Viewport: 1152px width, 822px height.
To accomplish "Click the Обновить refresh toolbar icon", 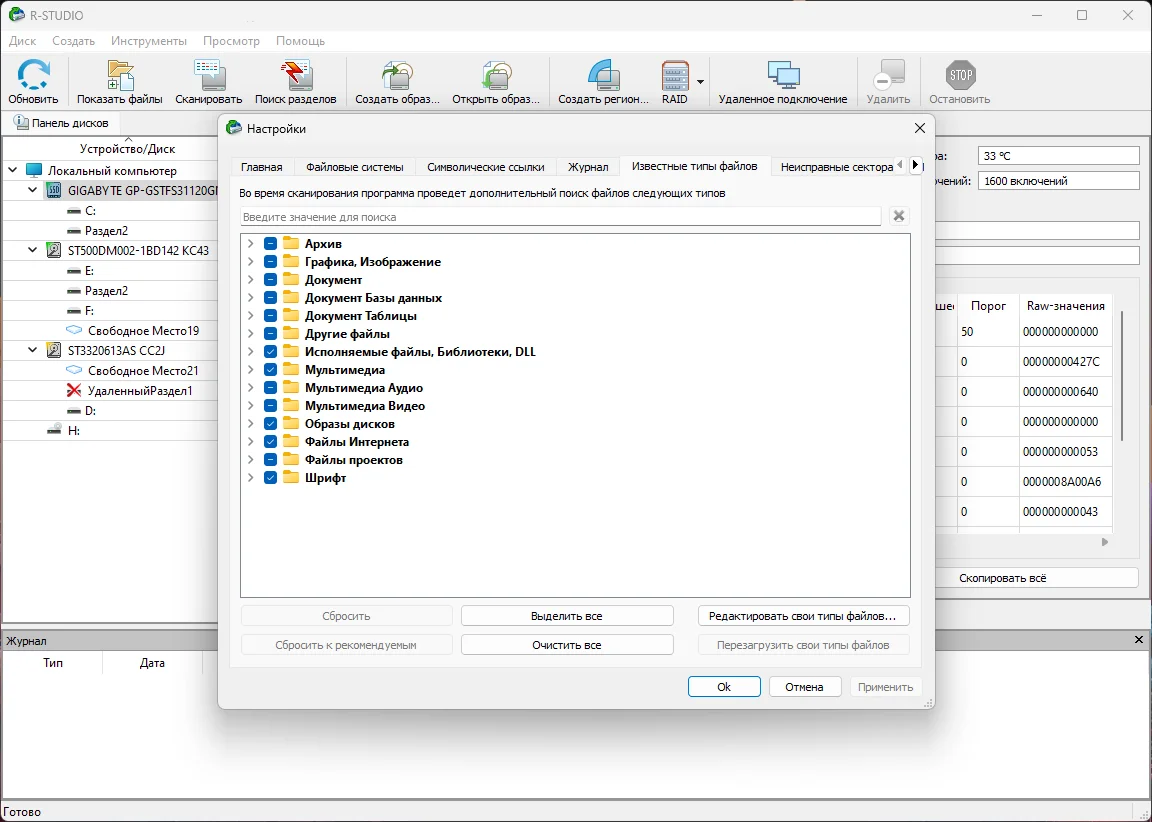I will (x=33, y=77).
